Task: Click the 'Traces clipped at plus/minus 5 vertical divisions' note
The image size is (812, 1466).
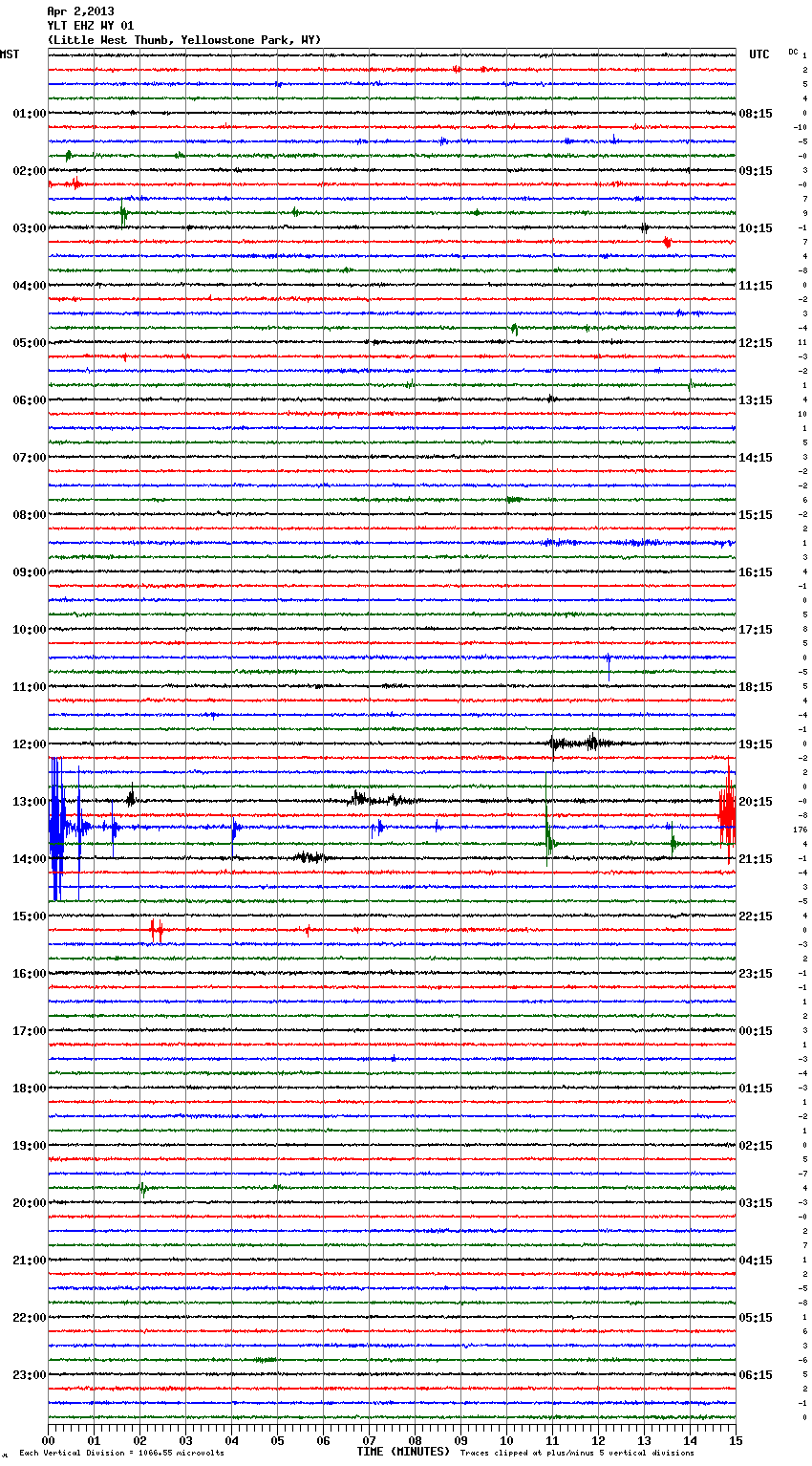Action: point(577,1453)
